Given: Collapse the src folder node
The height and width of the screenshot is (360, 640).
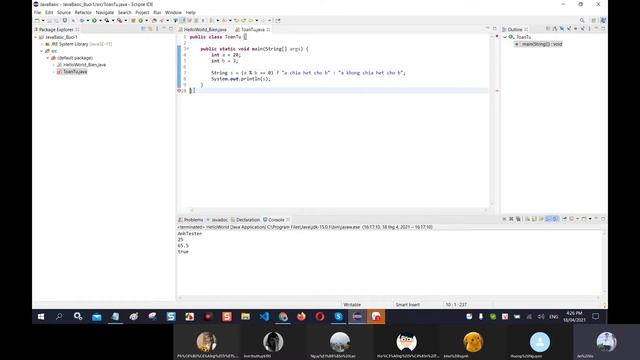Looking at the screenshot, I should [42, 51].
